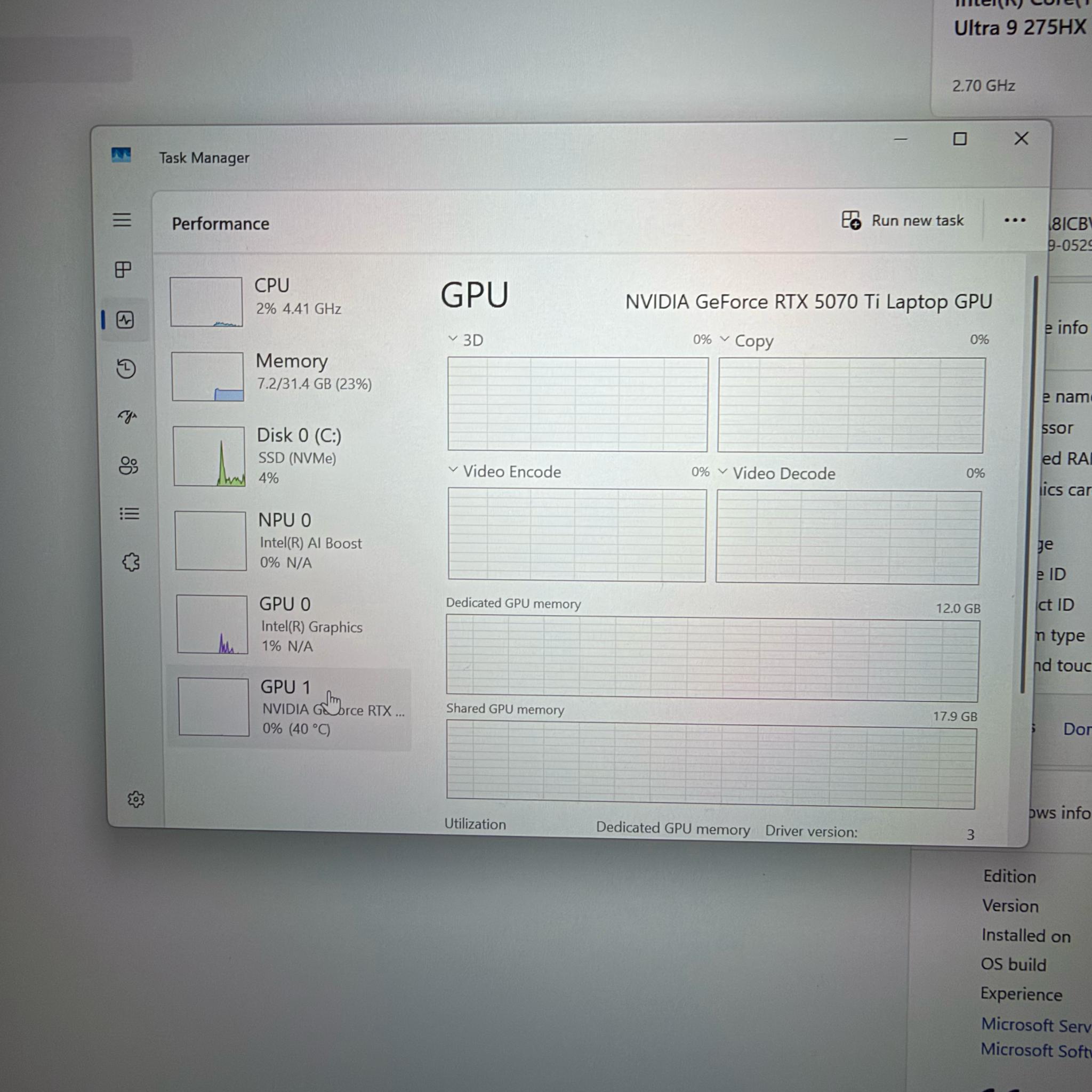
Task: Select the CPU performance entry
Action: [x=290, y=301]
